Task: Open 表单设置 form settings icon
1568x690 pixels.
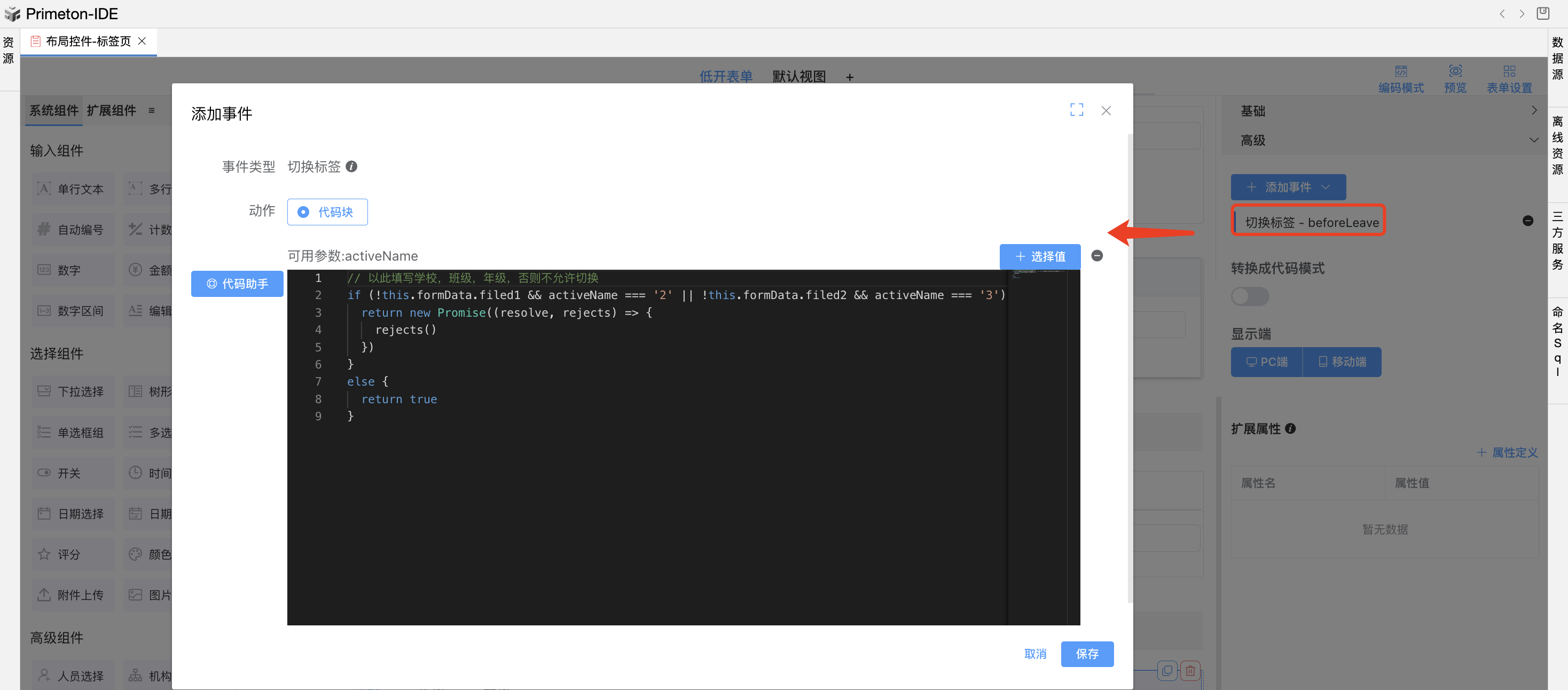Action: (1509, 72)
